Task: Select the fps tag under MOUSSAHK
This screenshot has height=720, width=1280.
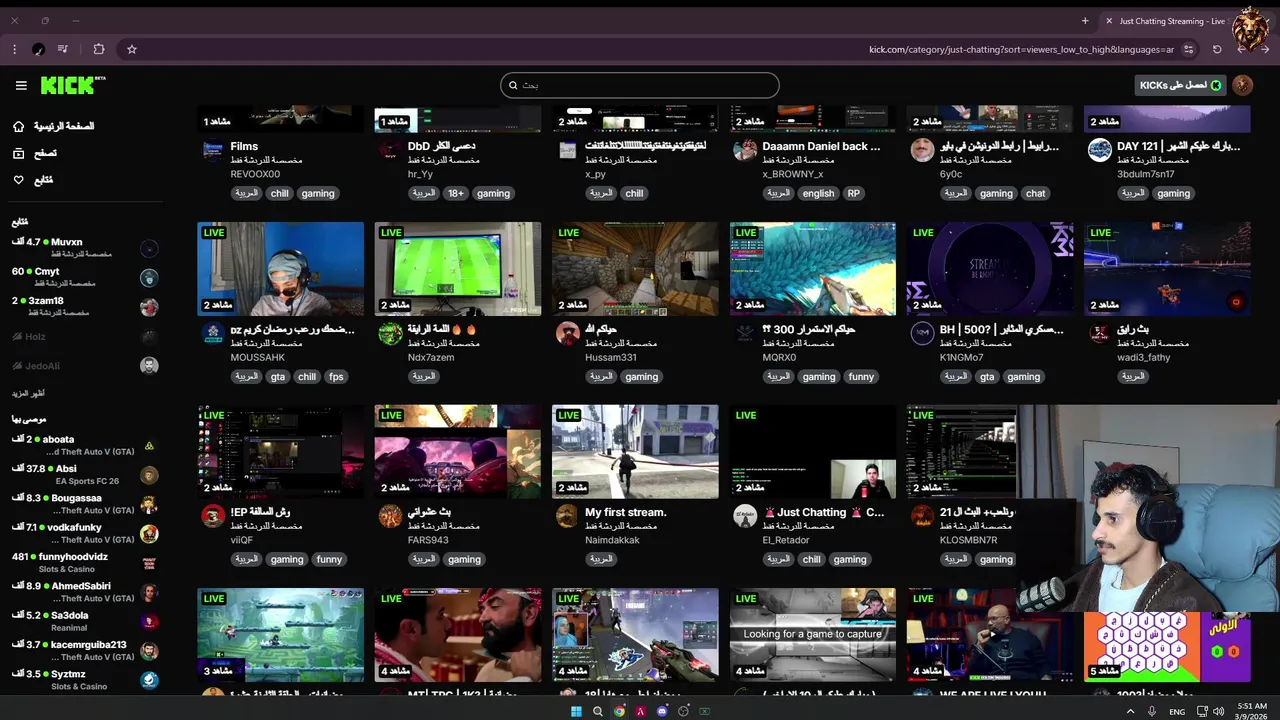Action: [336, 377]
